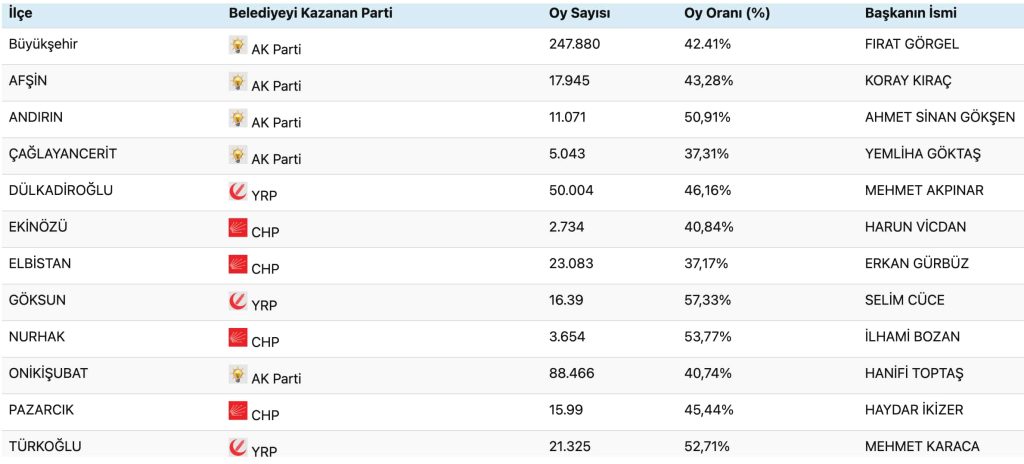Select the ANDIRIN district cell
Screen dimensions: 1024x464
click(35, 117)
